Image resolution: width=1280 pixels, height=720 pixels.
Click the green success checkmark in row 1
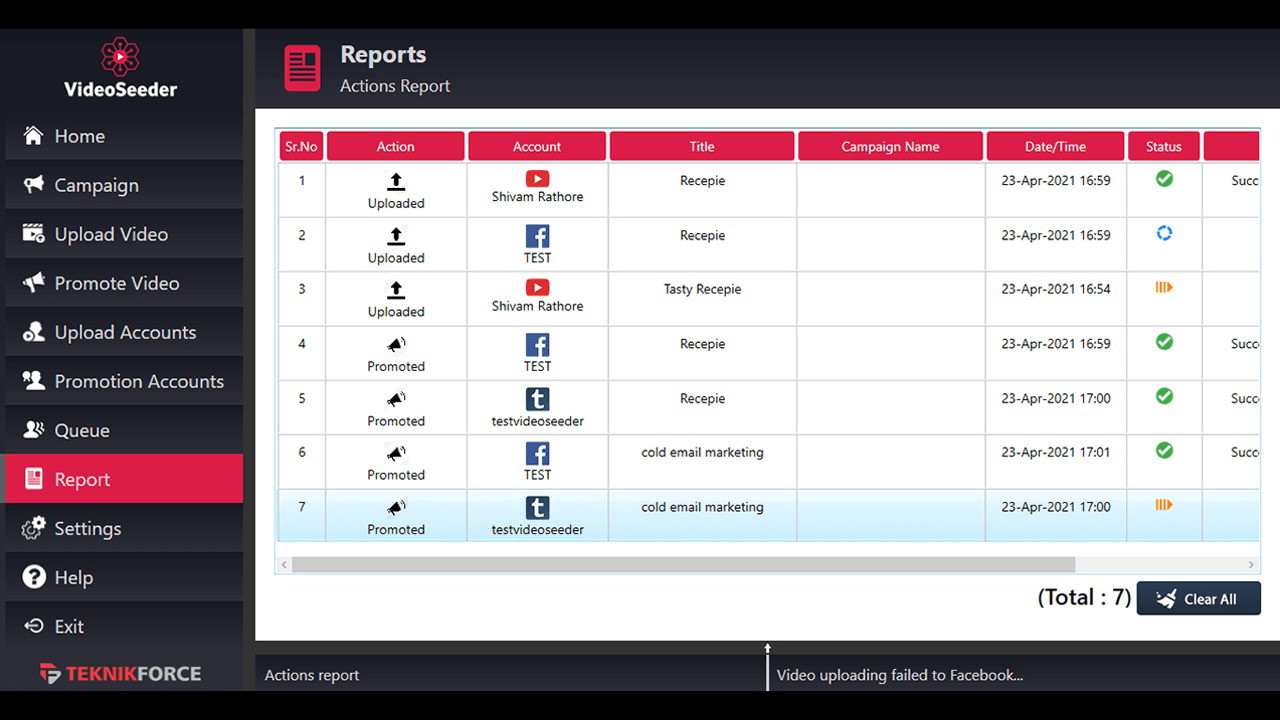click(1164, 179)
